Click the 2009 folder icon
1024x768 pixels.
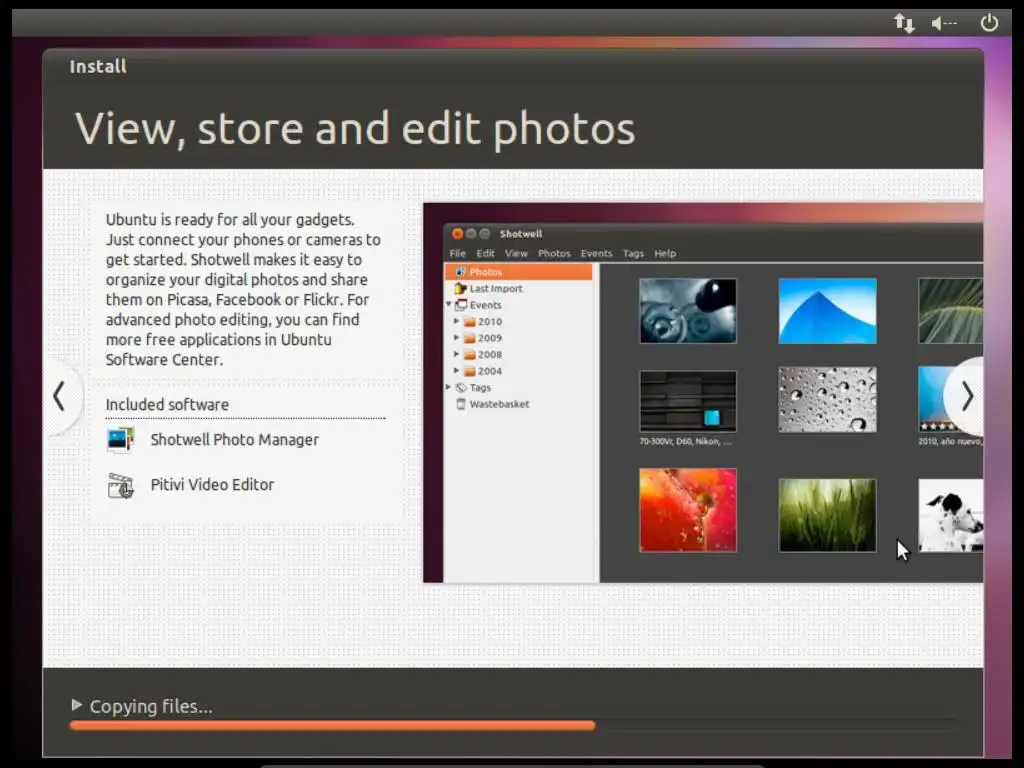[470, 338]
